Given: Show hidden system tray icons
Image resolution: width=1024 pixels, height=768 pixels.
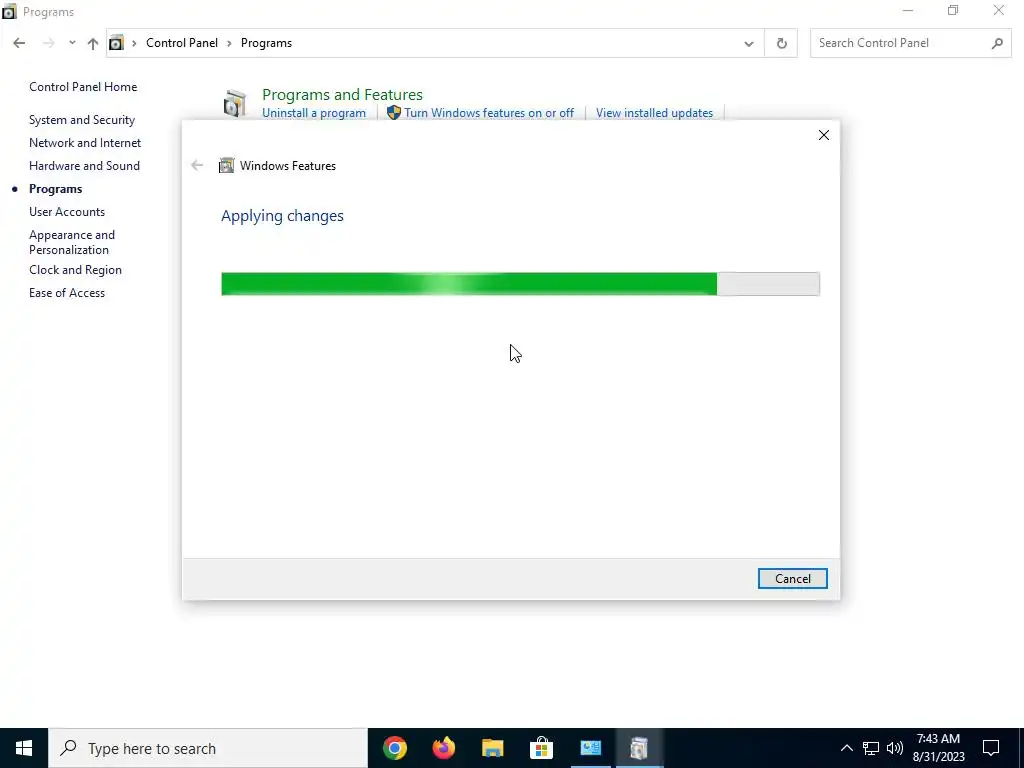Looking at the screenshot, I should (x=846, y=748).
